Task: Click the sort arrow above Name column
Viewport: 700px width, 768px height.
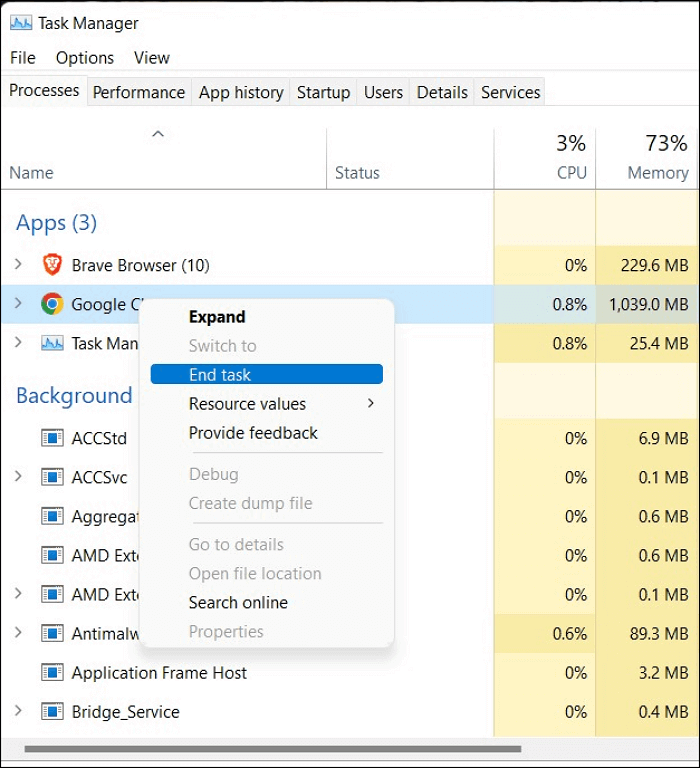Action: tap(158, 134)
